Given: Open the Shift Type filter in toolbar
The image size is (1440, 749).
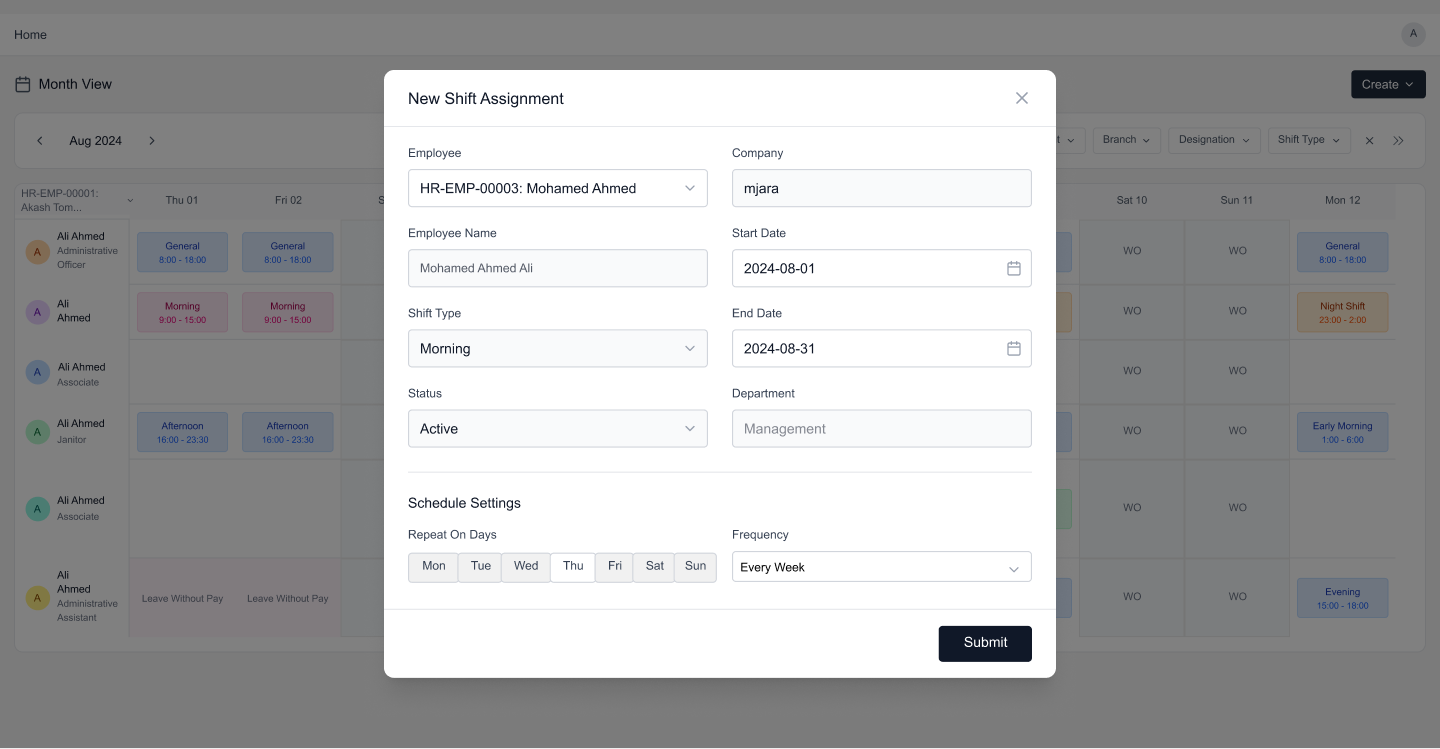Looking at the screenshot, I should click(1309, 140).
